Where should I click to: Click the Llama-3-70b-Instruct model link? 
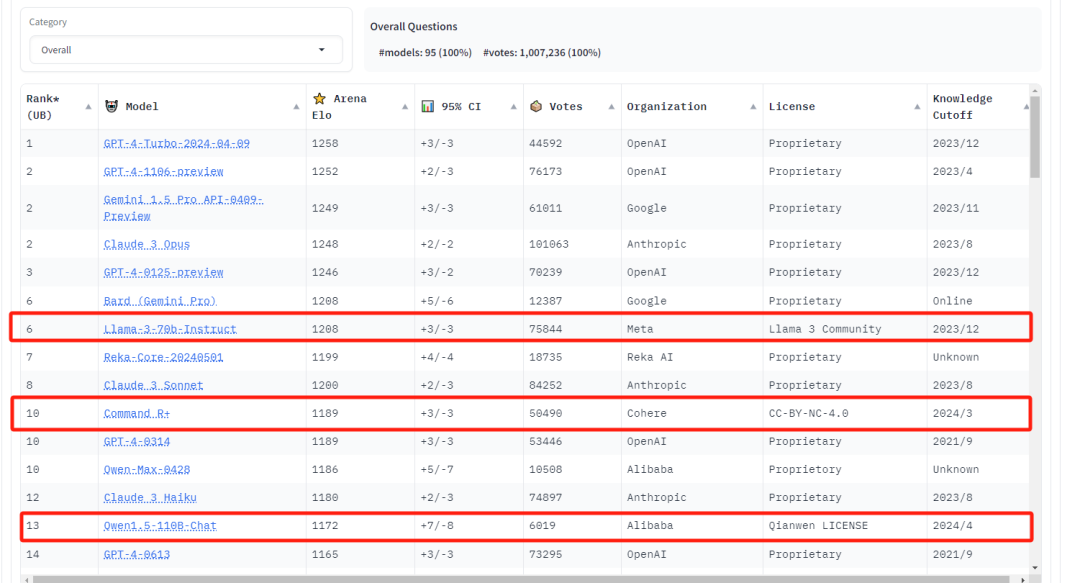[170, 329]
